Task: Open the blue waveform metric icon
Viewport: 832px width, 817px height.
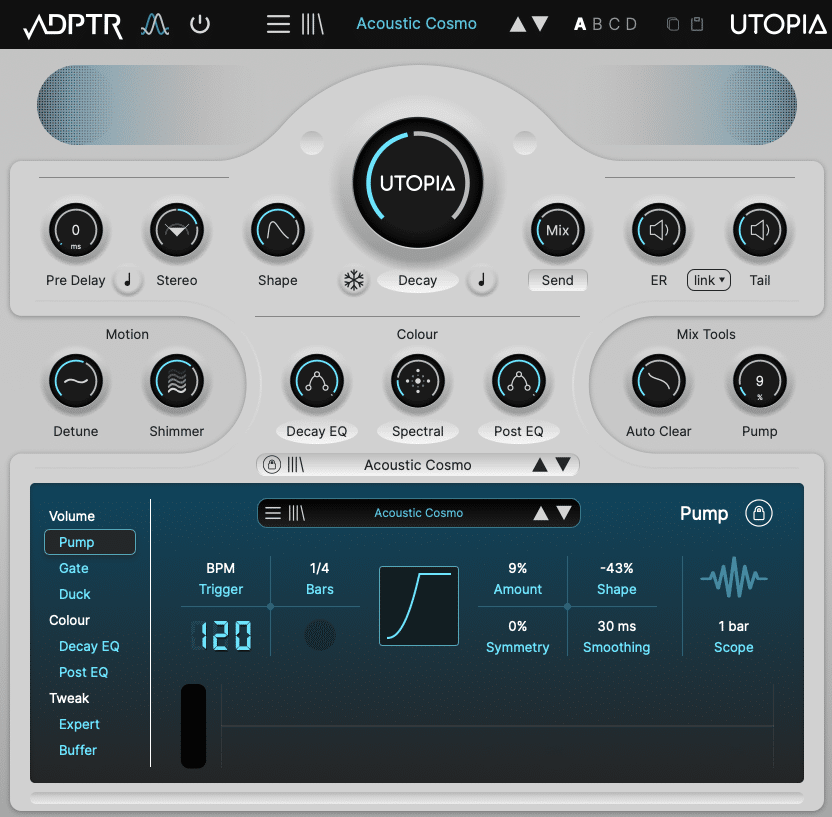Action: click(155, 24)
